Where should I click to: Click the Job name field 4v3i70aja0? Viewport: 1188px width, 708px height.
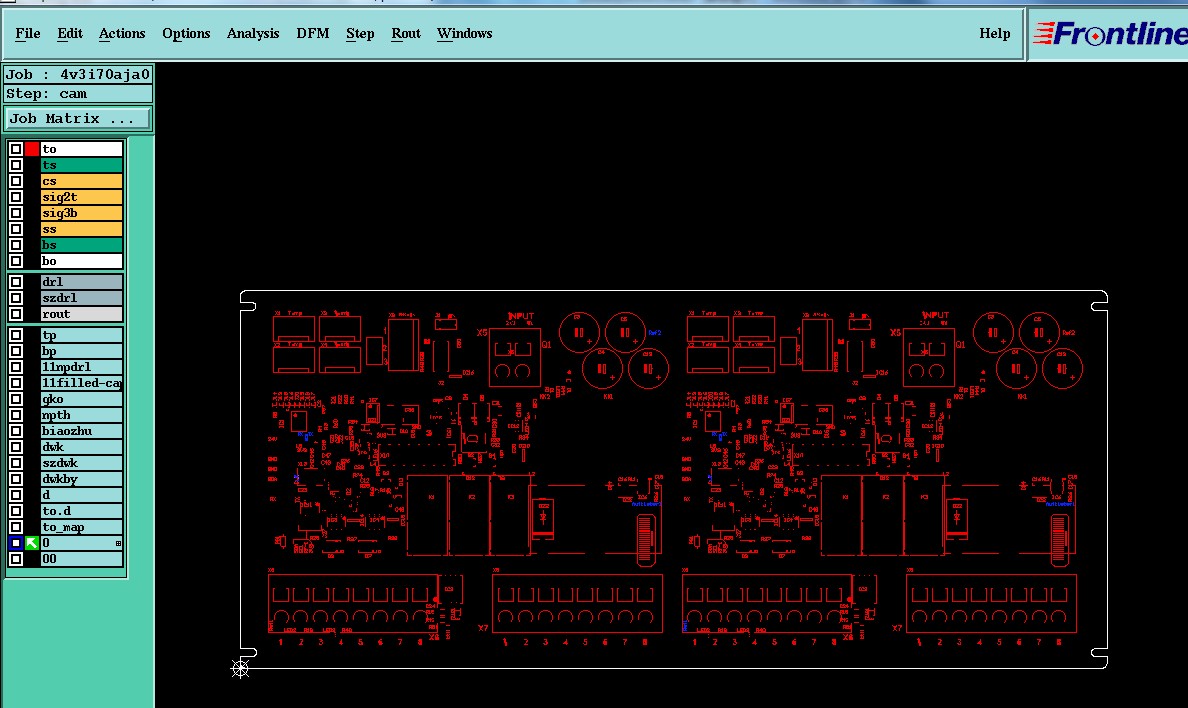78,74
